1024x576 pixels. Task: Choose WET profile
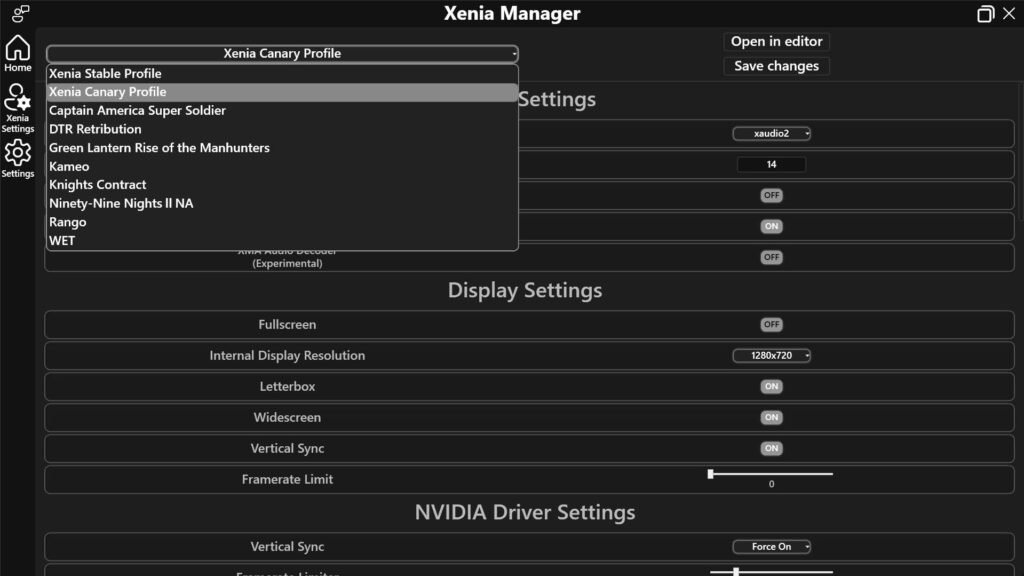point(282,240)
